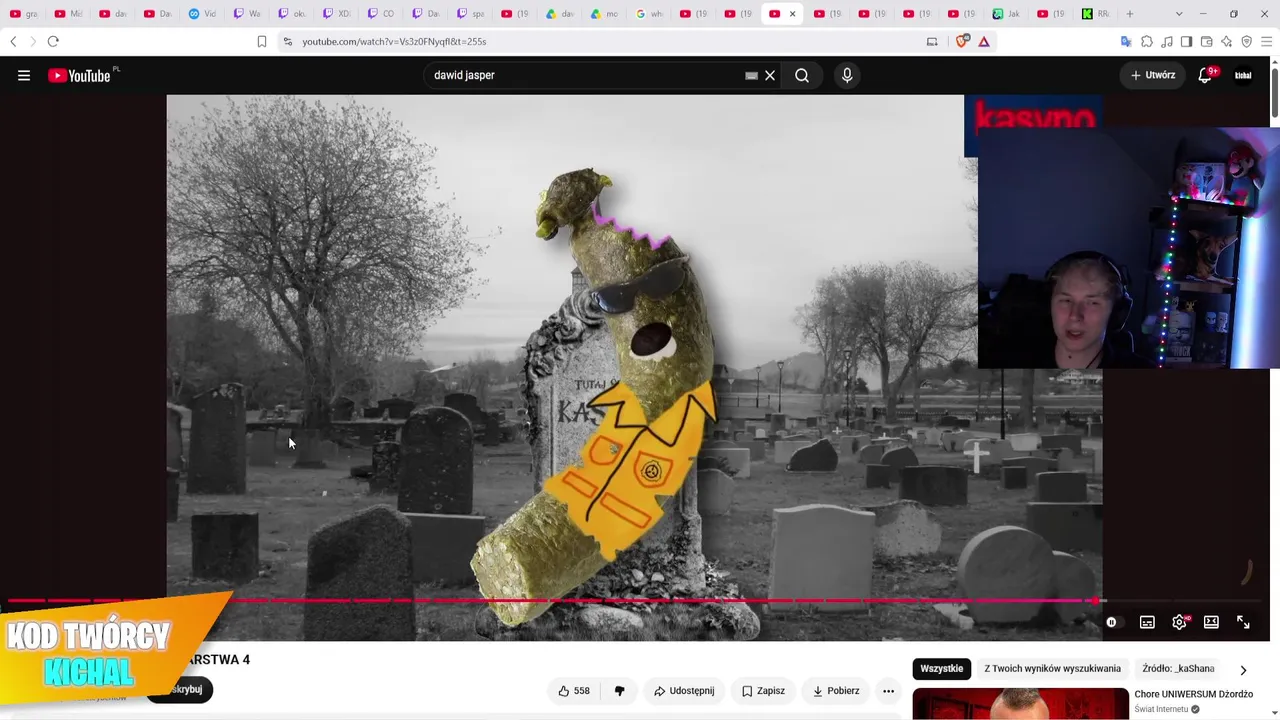This screenshot has width=1280, height=720.
Task: Switch to the last tab labeled RR
Action: (1095, 14)
